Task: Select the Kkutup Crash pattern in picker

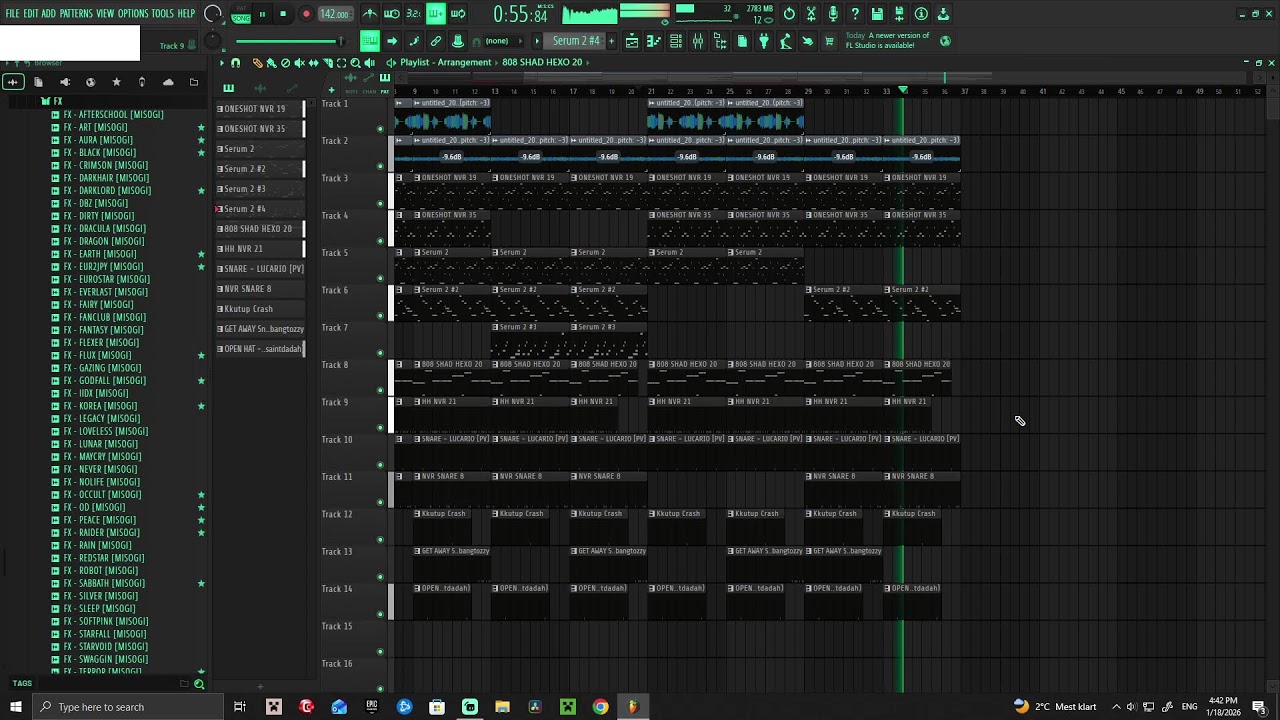Action: point(260,309)
